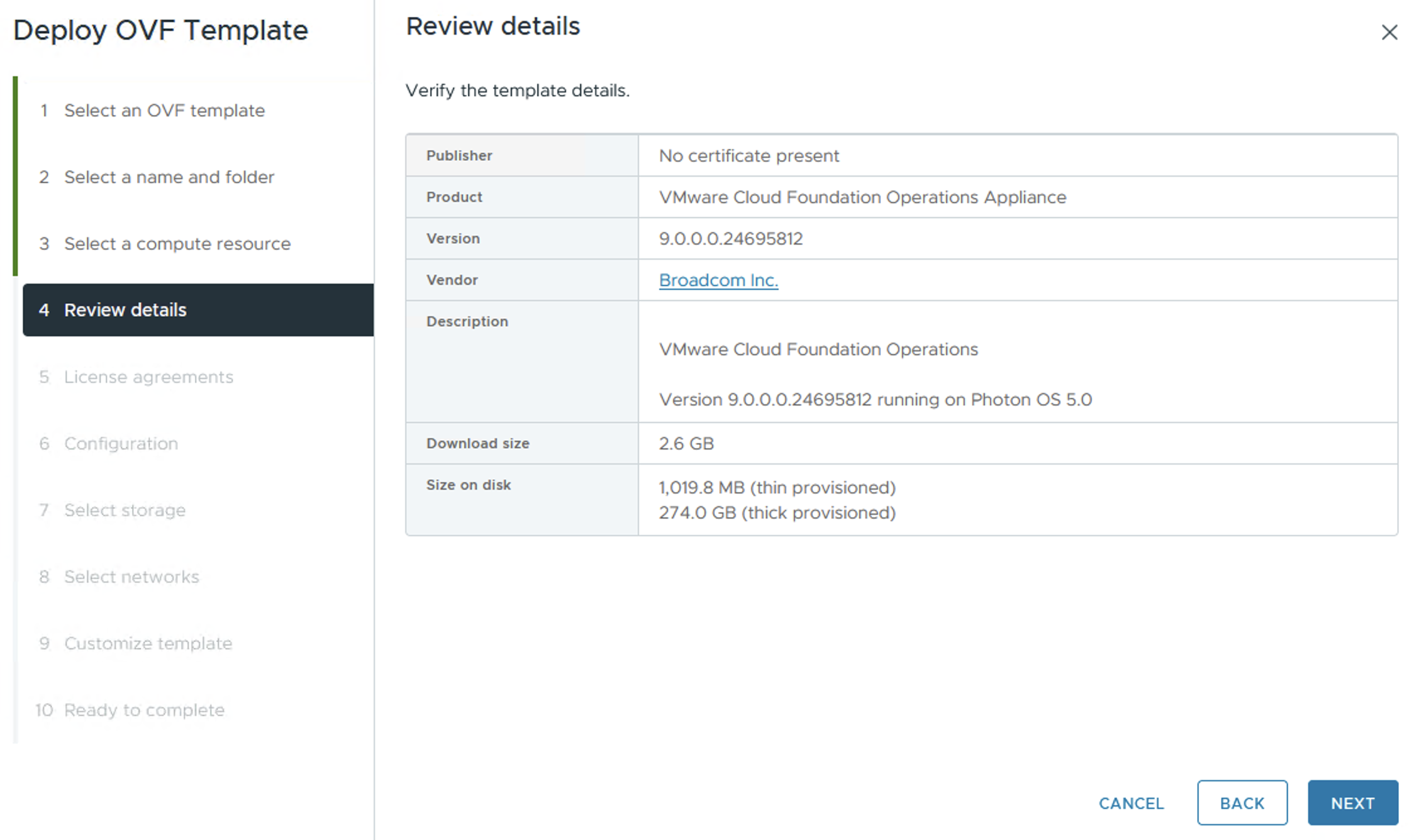Open the Broadcom Inc. vendor link
Screen dimensions: 1419x840
[x=718, y=280]
